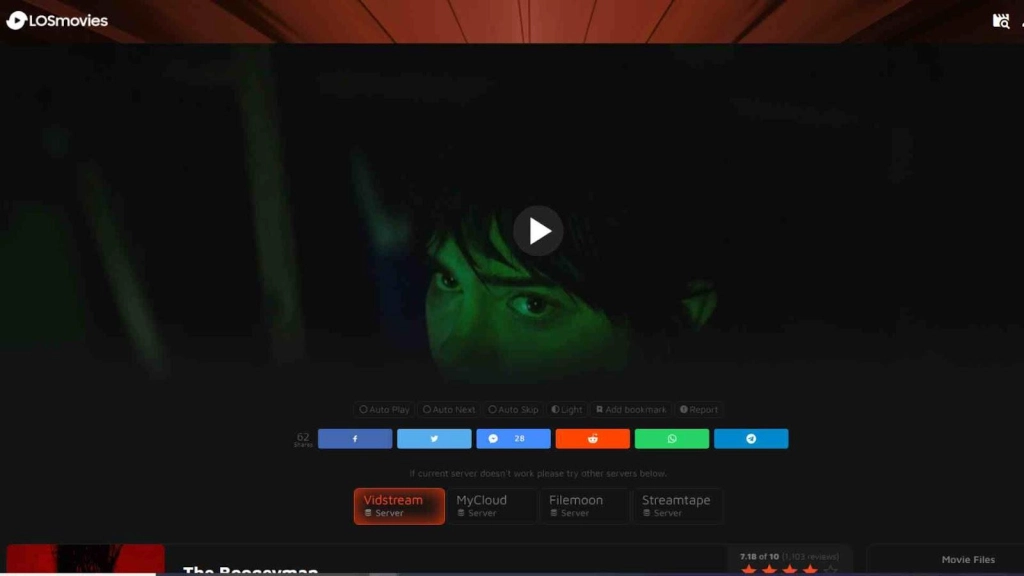Enable Auto Play

[x=383, y=409]
